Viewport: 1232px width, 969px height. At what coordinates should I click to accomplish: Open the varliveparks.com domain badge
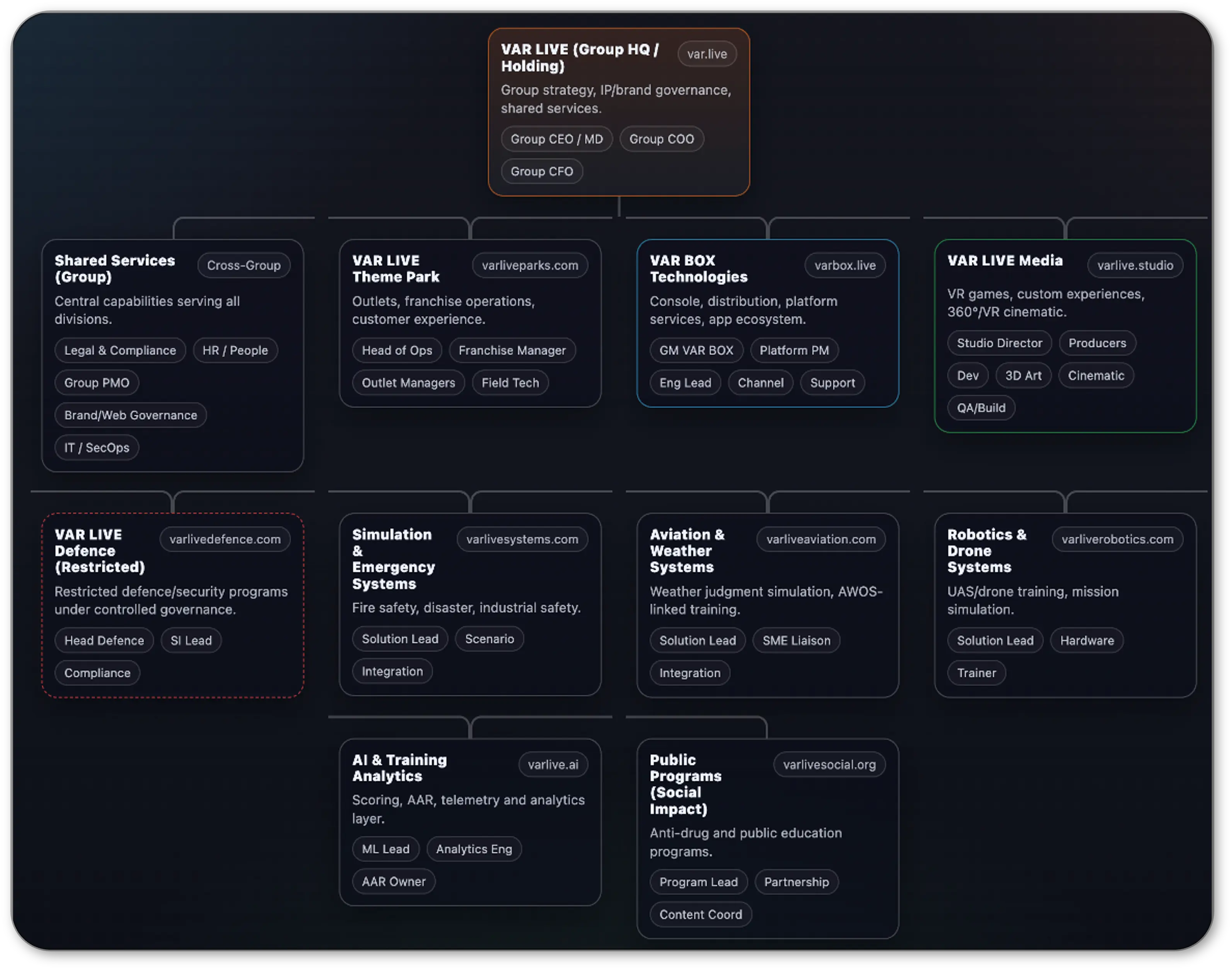coord(530,266)
